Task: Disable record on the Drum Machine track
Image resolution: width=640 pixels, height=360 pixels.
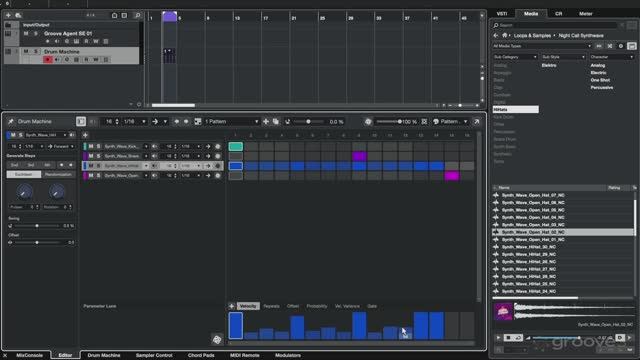Action: coord(48,60)
